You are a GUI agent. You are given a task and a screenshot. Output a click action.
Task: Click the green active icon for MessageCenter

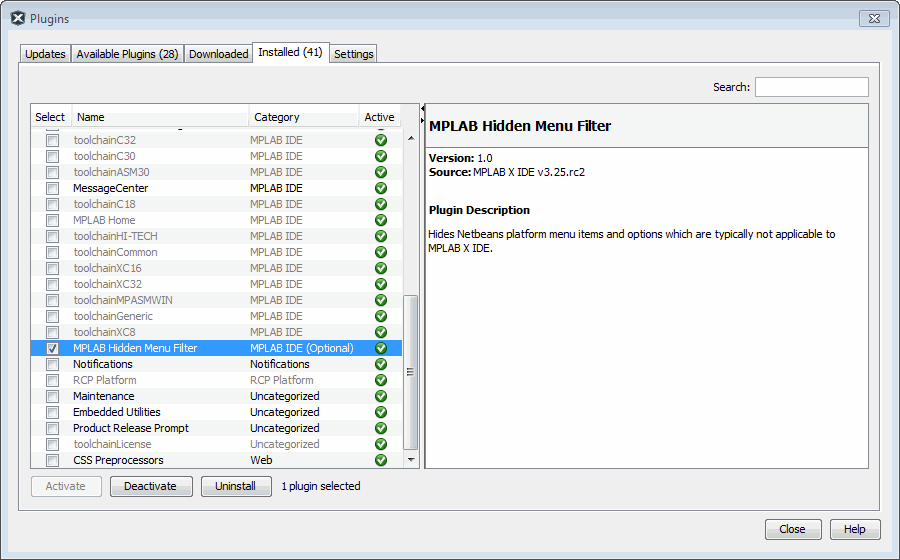click(x=380, y=188)
